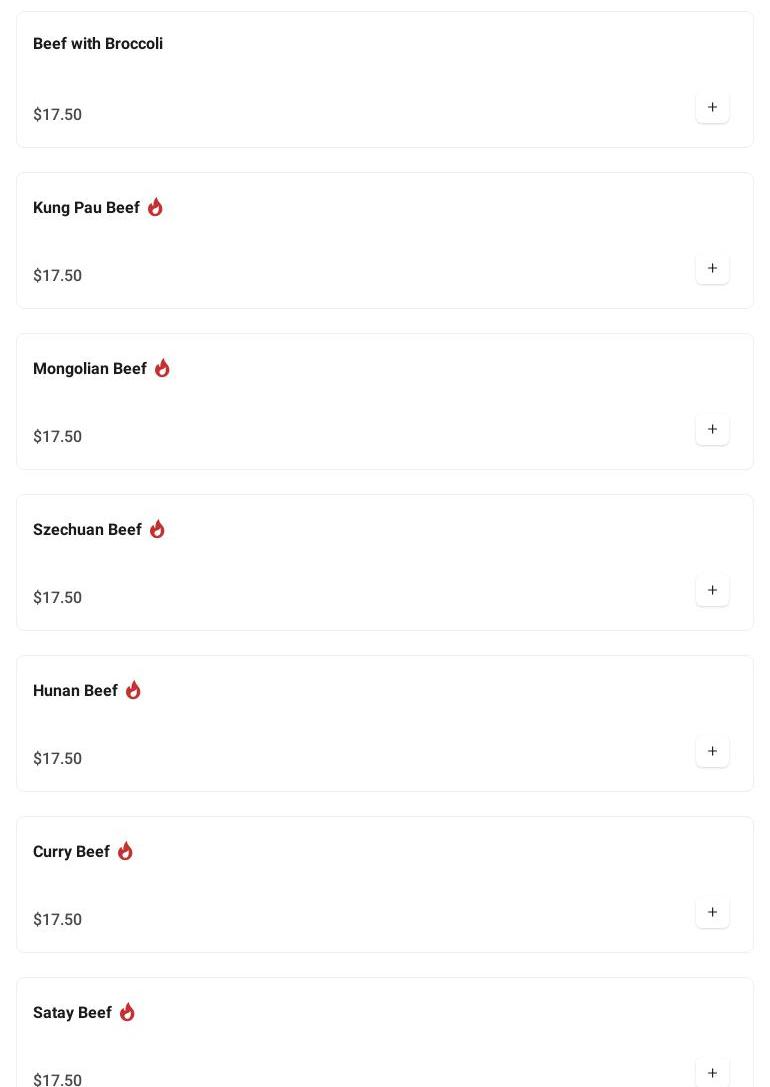This screenshot has width=770, height=1087.
Task: Click the Curry Beef menu card
Action: [384, 884]
